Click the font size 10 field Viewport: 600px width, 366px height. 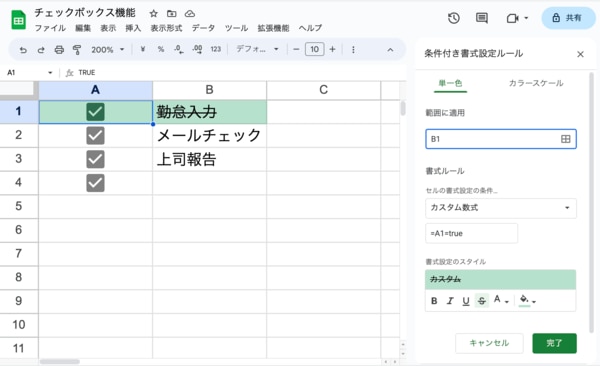tap(315, 49)
